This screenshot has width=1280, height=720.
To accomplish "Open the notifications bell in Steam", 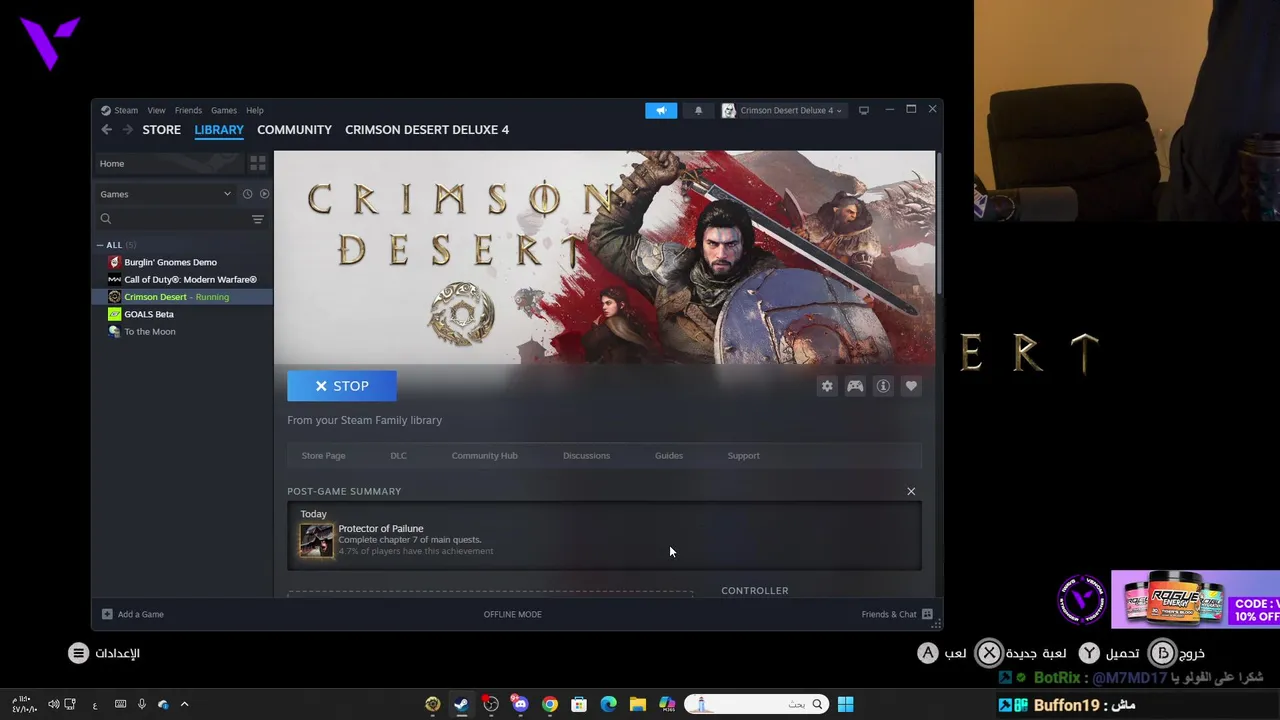I will [698, 110].
